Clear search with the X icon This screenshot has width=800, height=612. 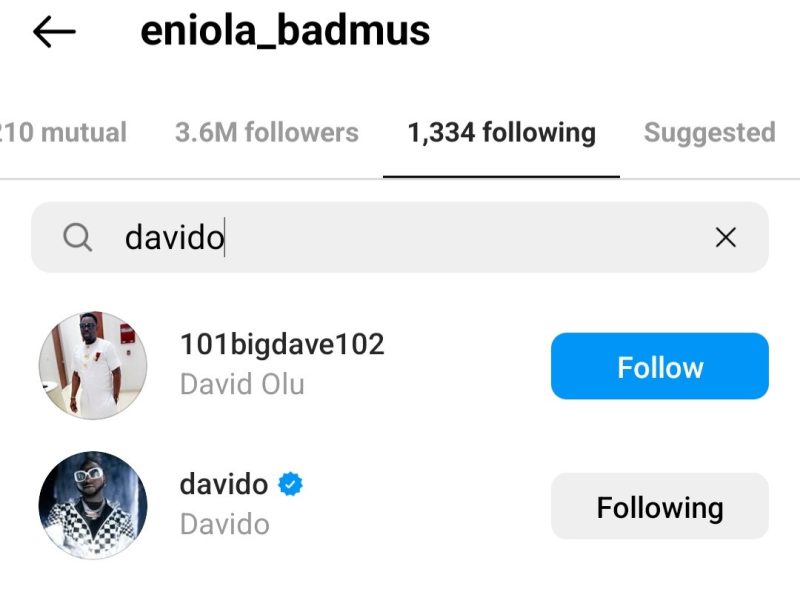(x=726, y=237)
